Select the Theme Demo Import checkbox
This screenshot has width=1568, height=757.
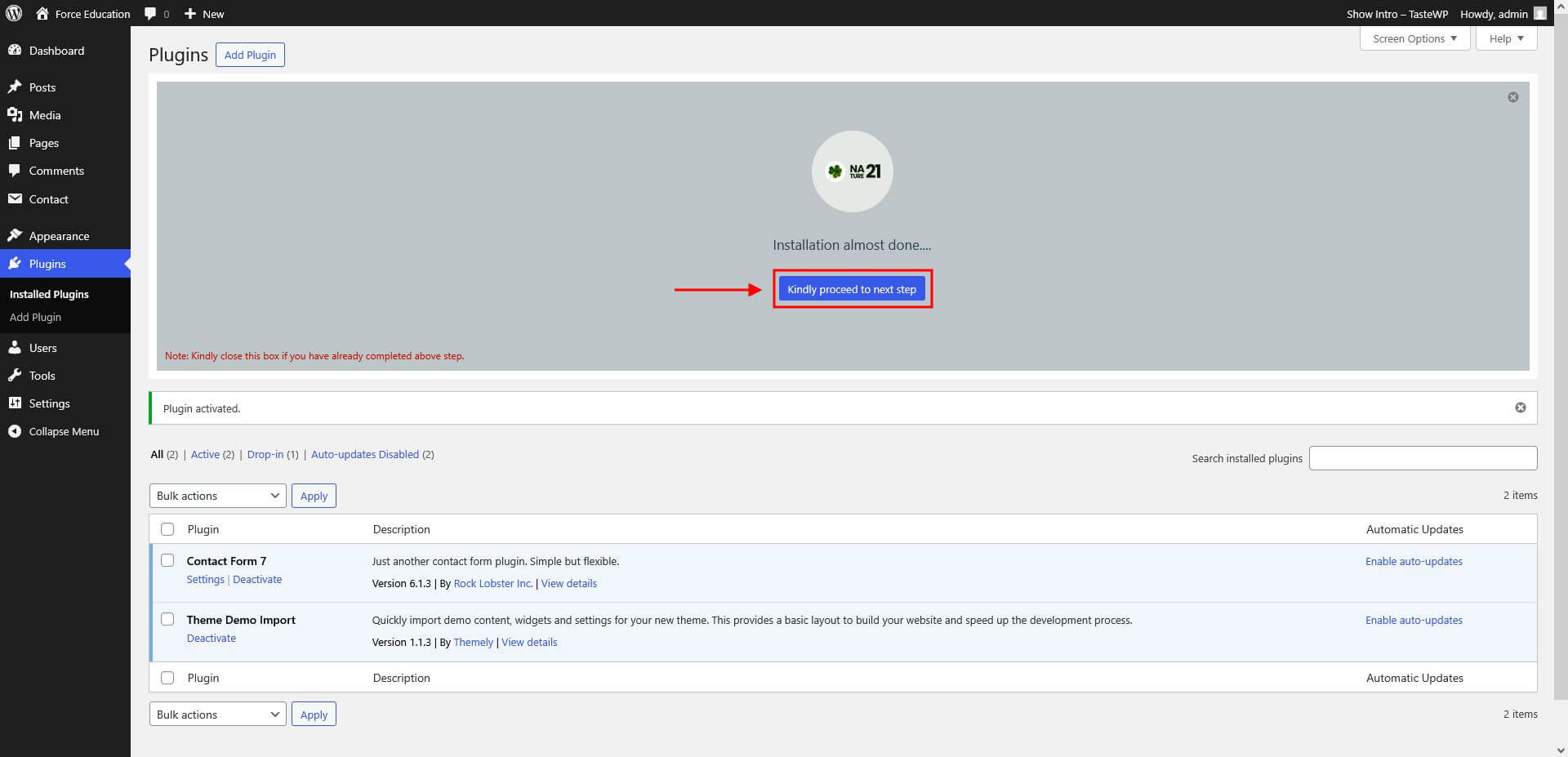167,619
